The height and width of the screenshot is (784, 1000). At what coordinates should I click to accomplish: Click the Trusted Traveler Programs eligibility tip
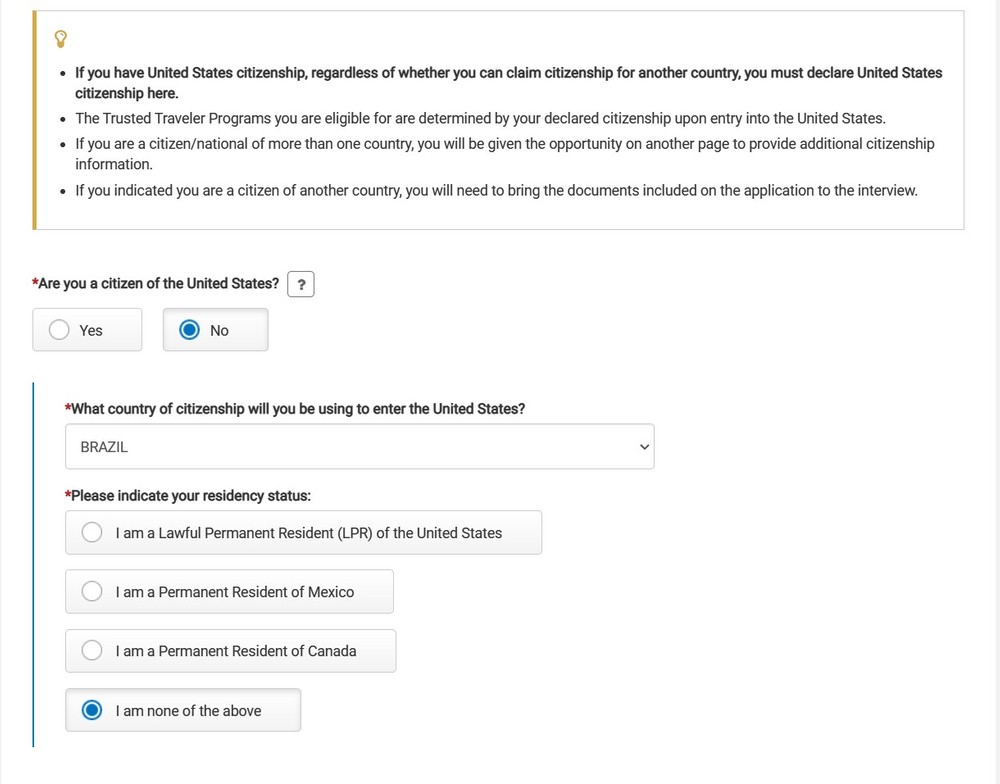pos(480,118)
